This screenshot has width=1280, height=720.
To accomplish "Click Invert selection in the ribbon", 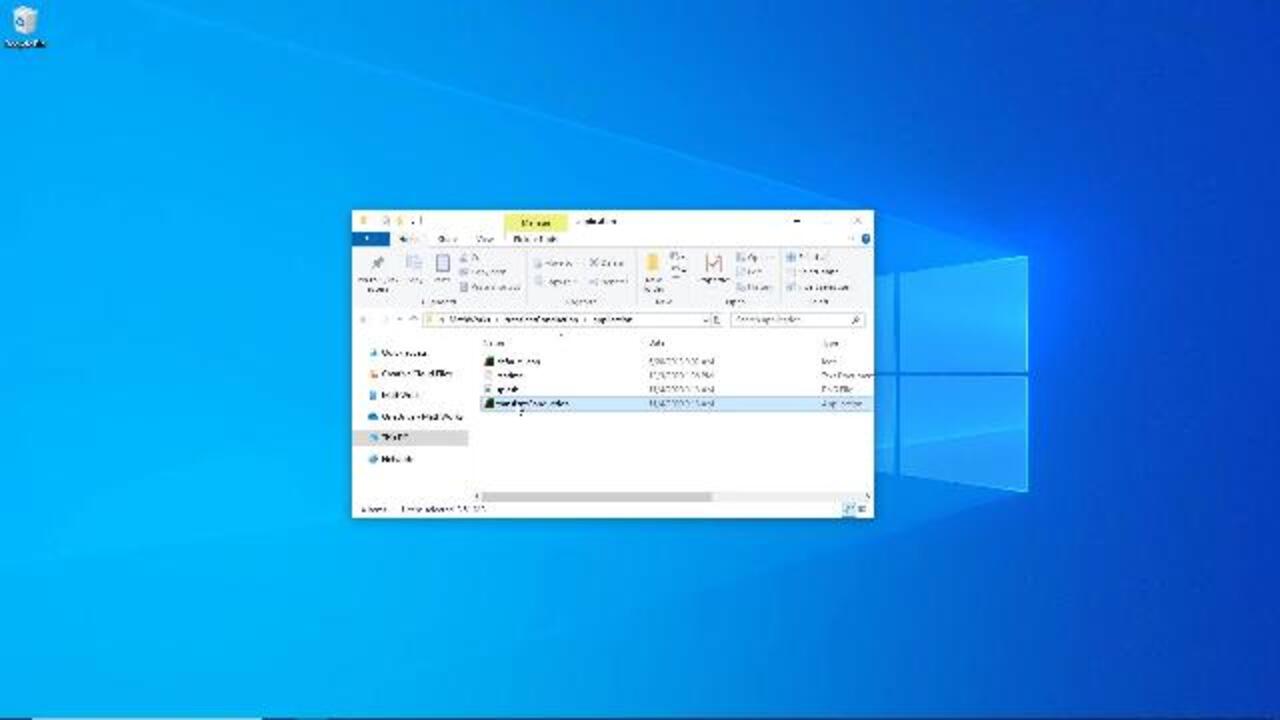I will (x=820, y=287).
